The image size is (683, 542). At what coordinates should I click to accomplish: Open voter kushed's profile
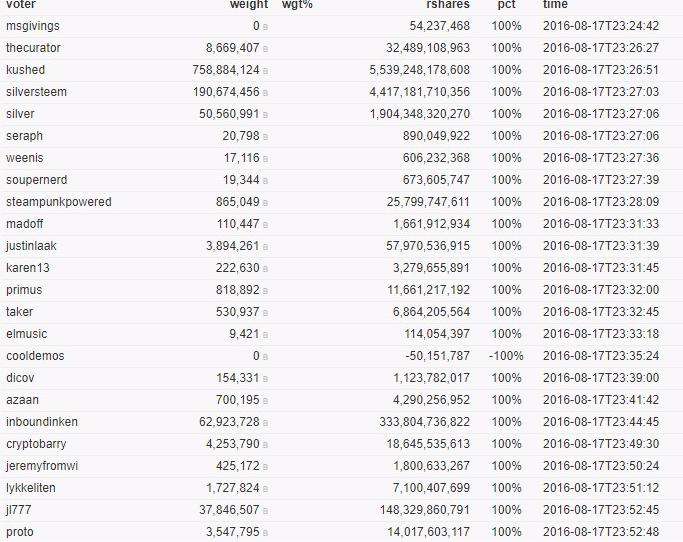click(x=25, y=70)
